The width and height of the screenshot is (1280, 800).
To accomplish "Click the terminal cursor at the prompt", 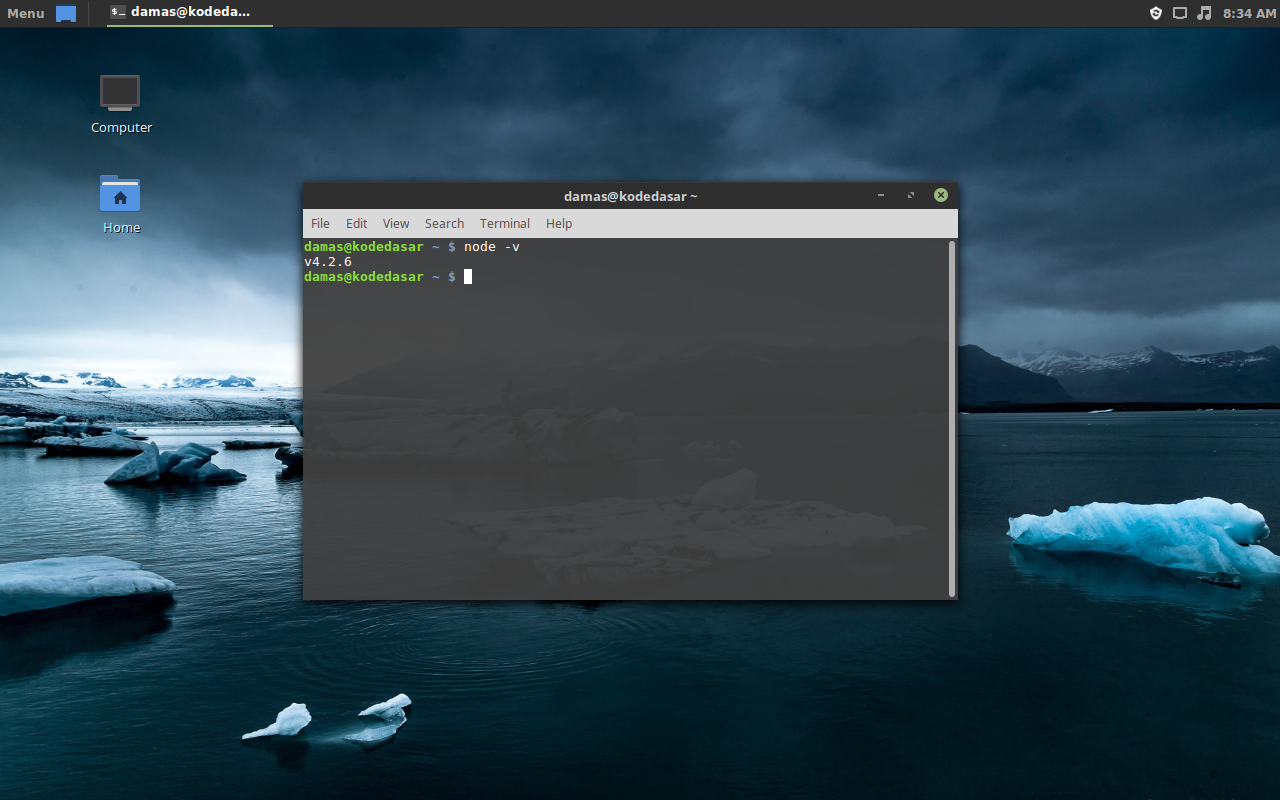I will [x=468, y=276].
